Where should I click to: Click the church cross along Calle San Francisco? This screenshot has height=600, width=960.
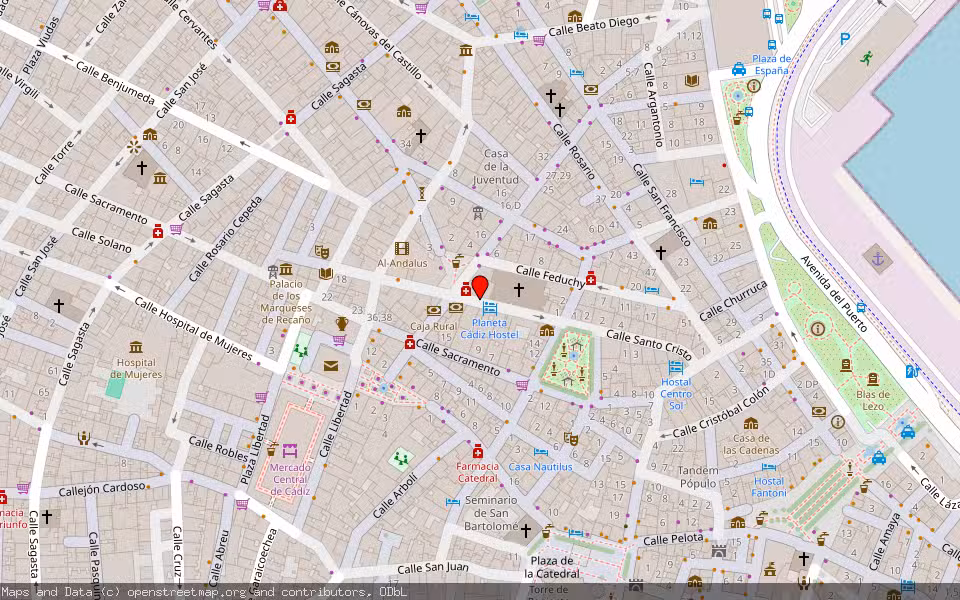(x=661, y=252)
